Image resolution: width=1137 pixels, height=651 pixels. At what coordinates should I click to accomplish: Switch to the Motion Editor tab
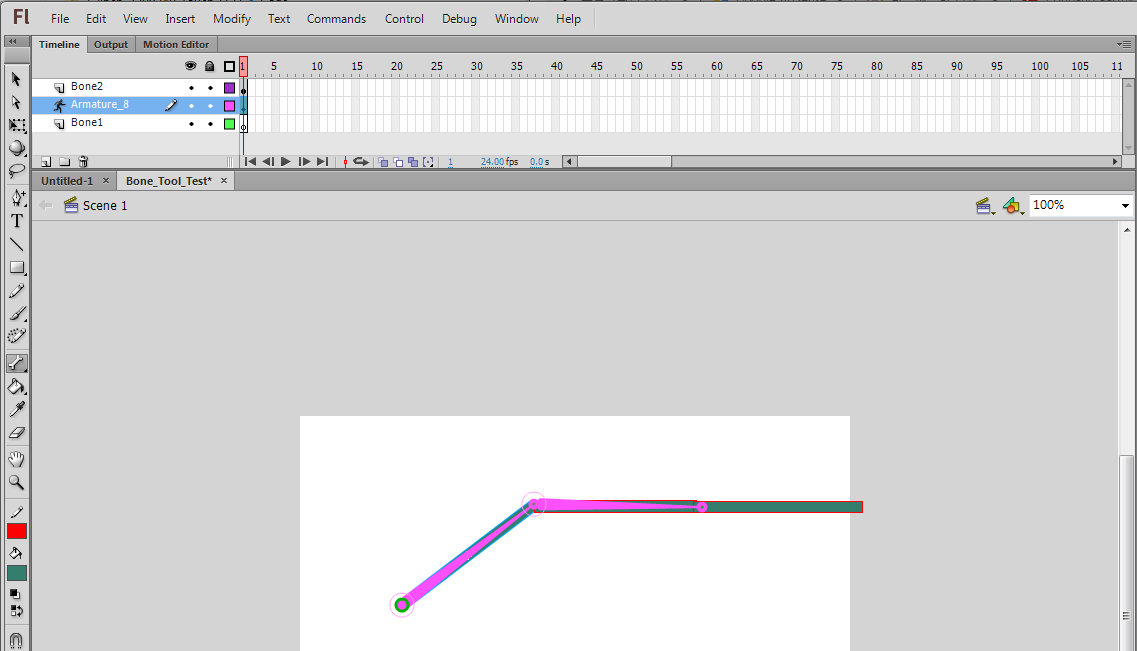click(175, 44)
